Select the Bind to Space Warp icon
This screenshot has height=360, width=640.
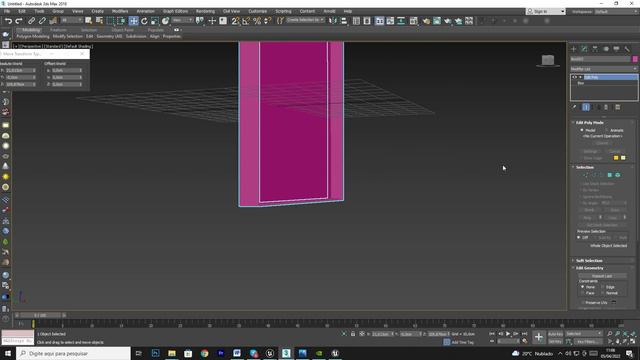53,21
